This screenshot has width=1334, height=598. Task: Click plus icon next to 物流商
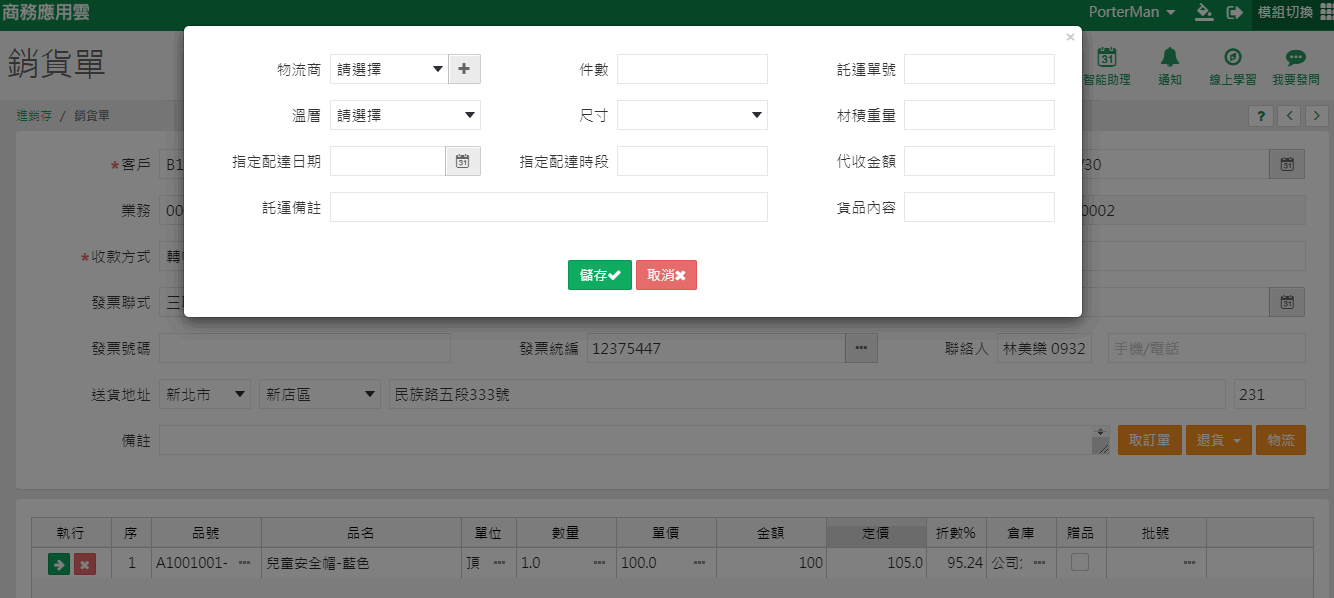tap(464, 69)
